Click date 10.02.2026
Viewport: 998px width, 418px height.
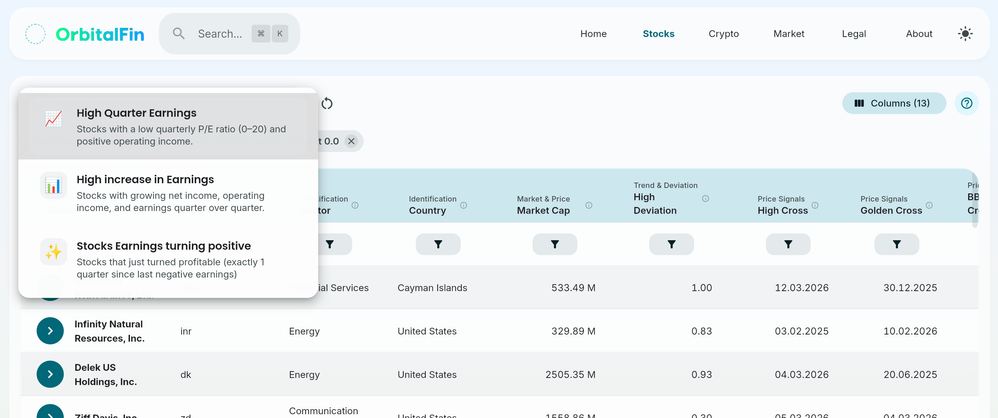click(910, 331)
